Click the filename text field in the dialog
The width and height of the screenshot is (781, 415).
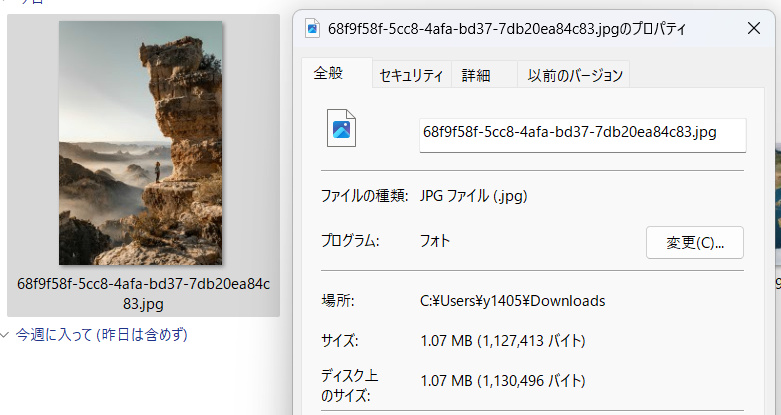(582, 132)
